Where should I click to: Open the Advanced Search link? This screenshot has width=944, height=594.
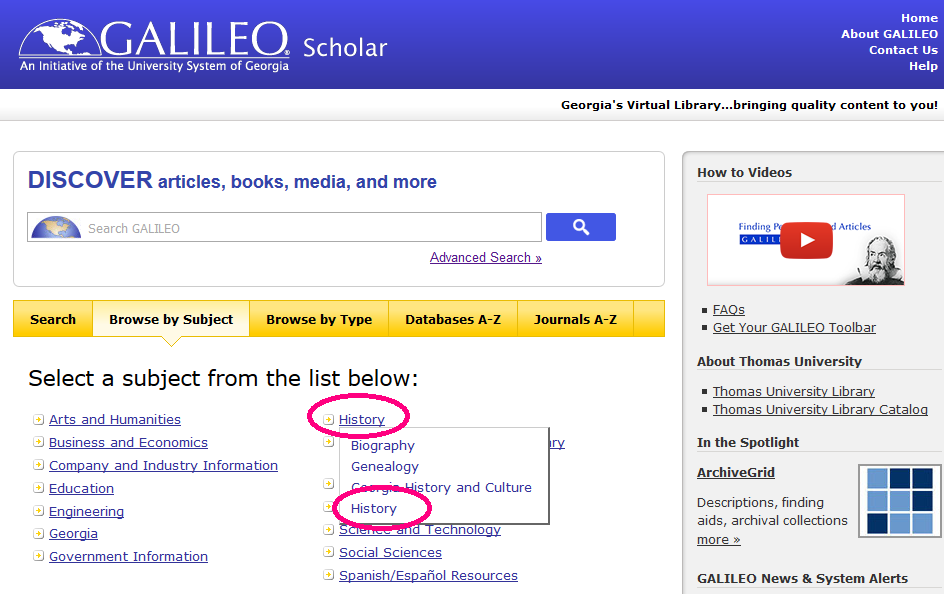[x=486, y=258]
